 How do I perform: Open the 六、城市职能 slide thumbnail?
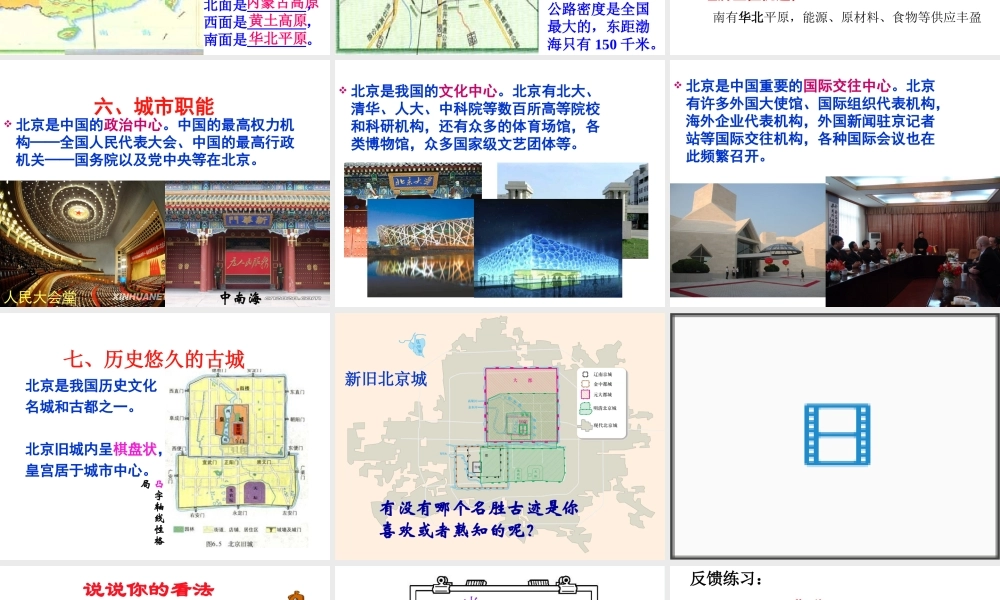click(165, 184)
